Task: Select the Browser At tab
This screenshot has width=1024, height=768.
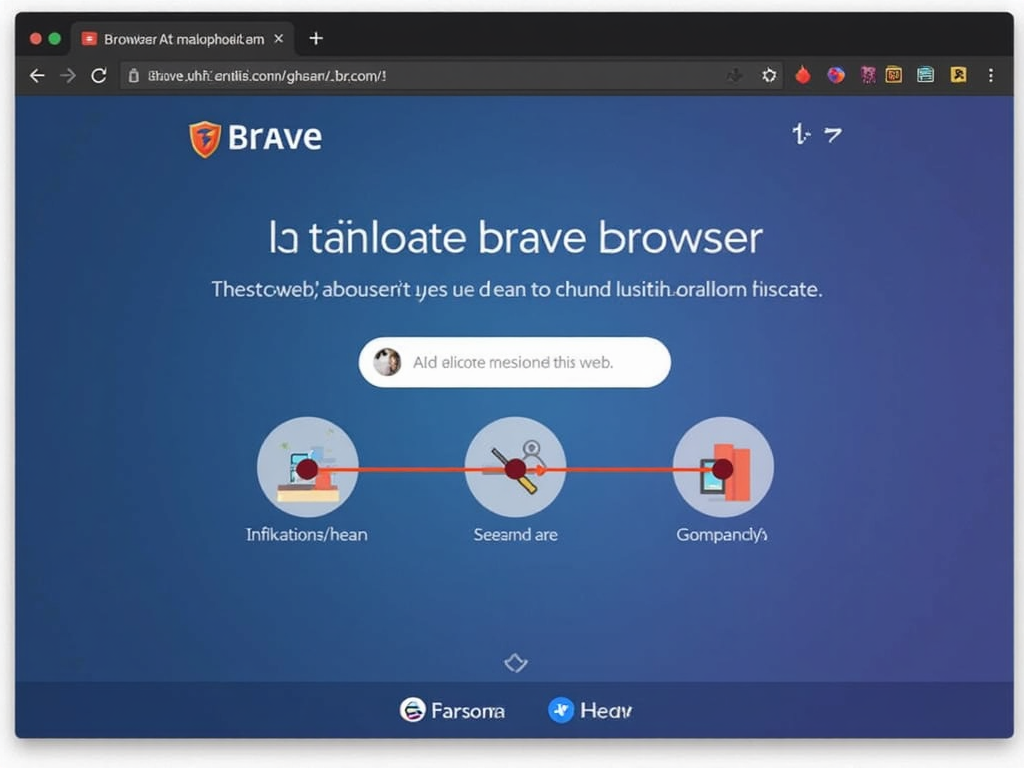Action: coord(184,39)
